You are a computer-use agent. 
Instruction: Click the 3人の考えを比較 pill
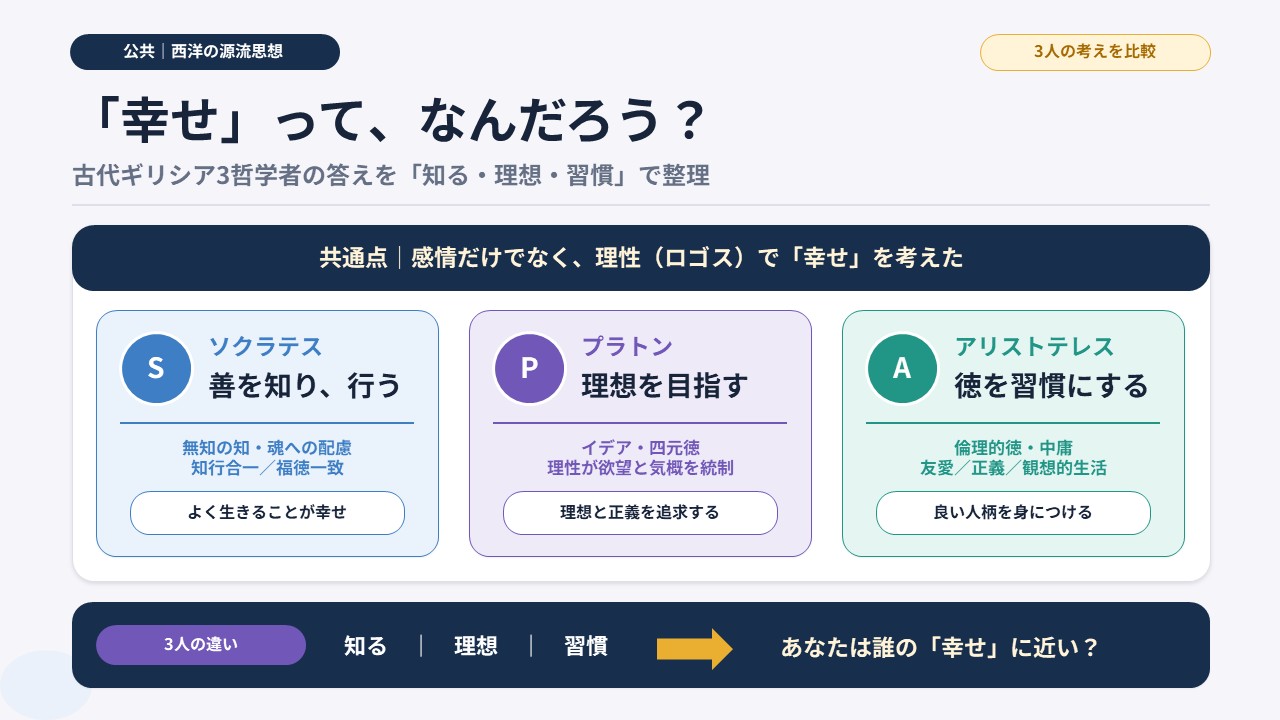click(1095, 52)
